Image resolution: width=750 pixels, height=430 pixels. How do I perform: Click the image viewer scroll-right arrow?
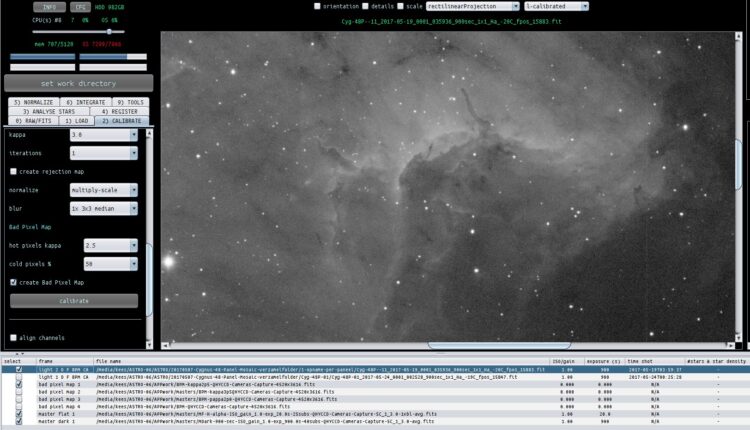(x=730, y=345)
